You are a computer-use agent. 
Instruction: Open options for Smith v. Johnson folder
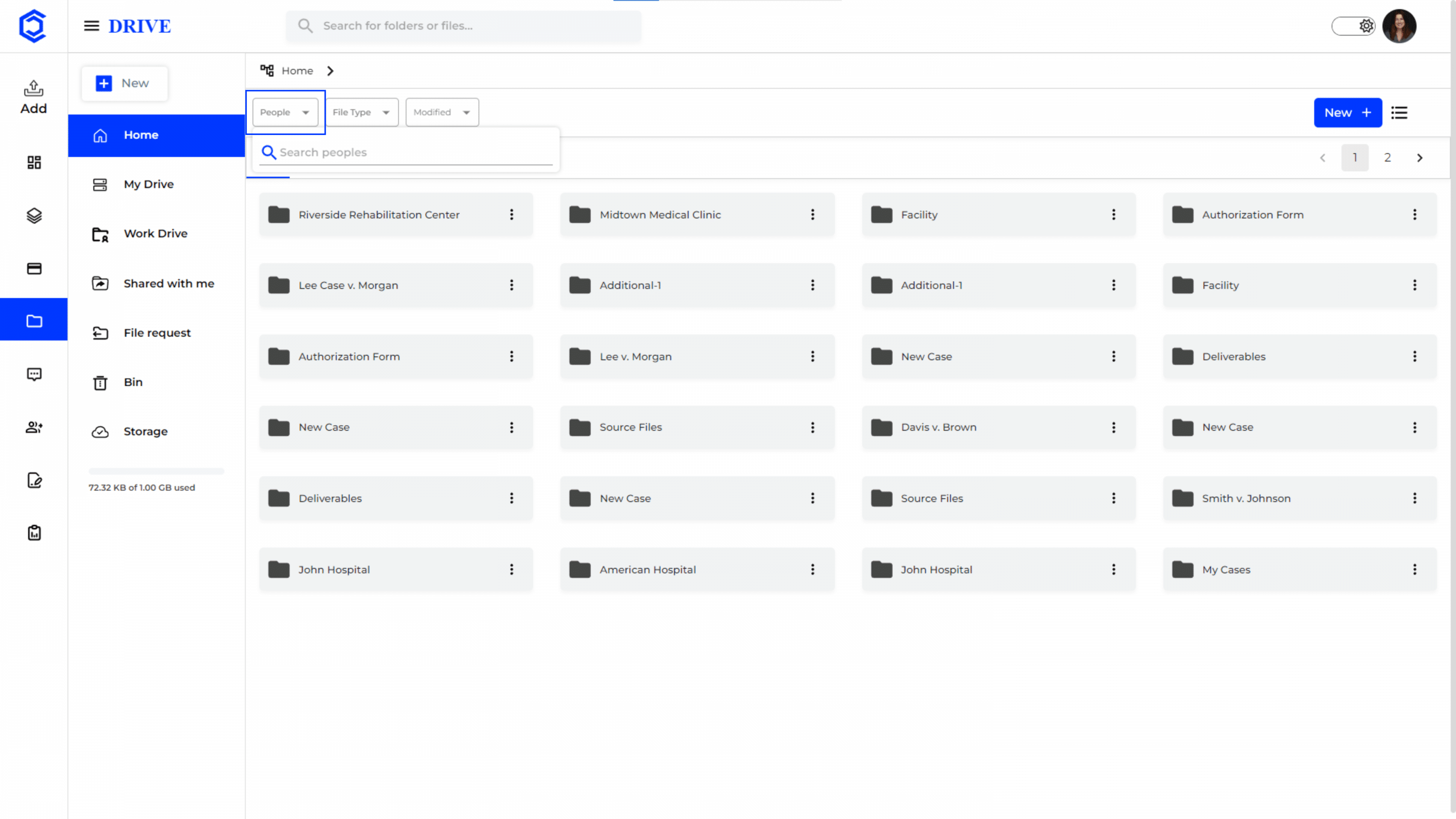coord(1416,498)
